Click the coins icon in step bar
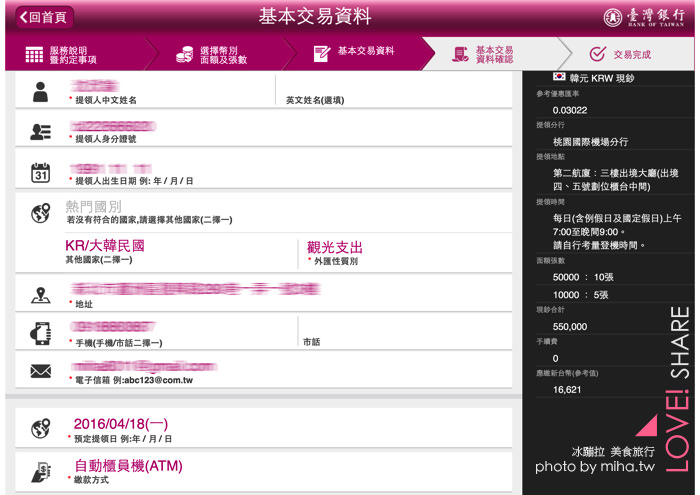This screenshot has width=700, height=495. coord(184,54)
